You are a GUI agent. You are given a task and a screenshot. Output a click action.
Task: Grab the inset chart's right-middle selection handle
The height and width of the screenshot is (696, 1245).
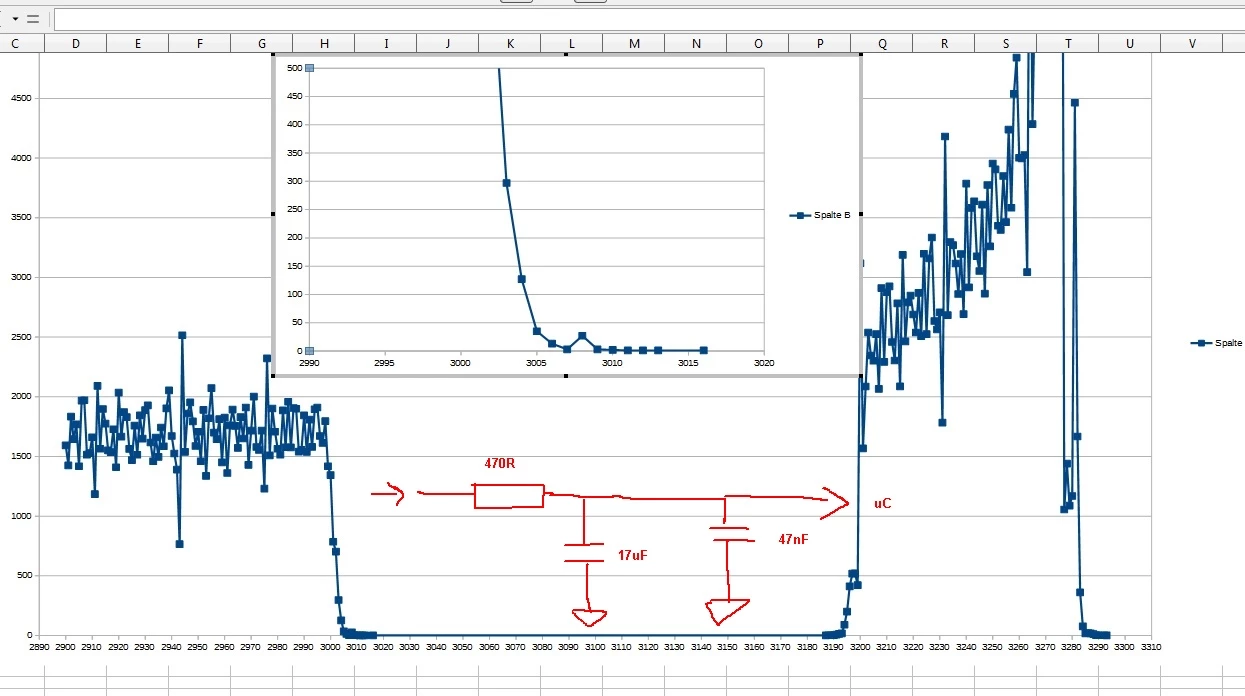(860, 214)
